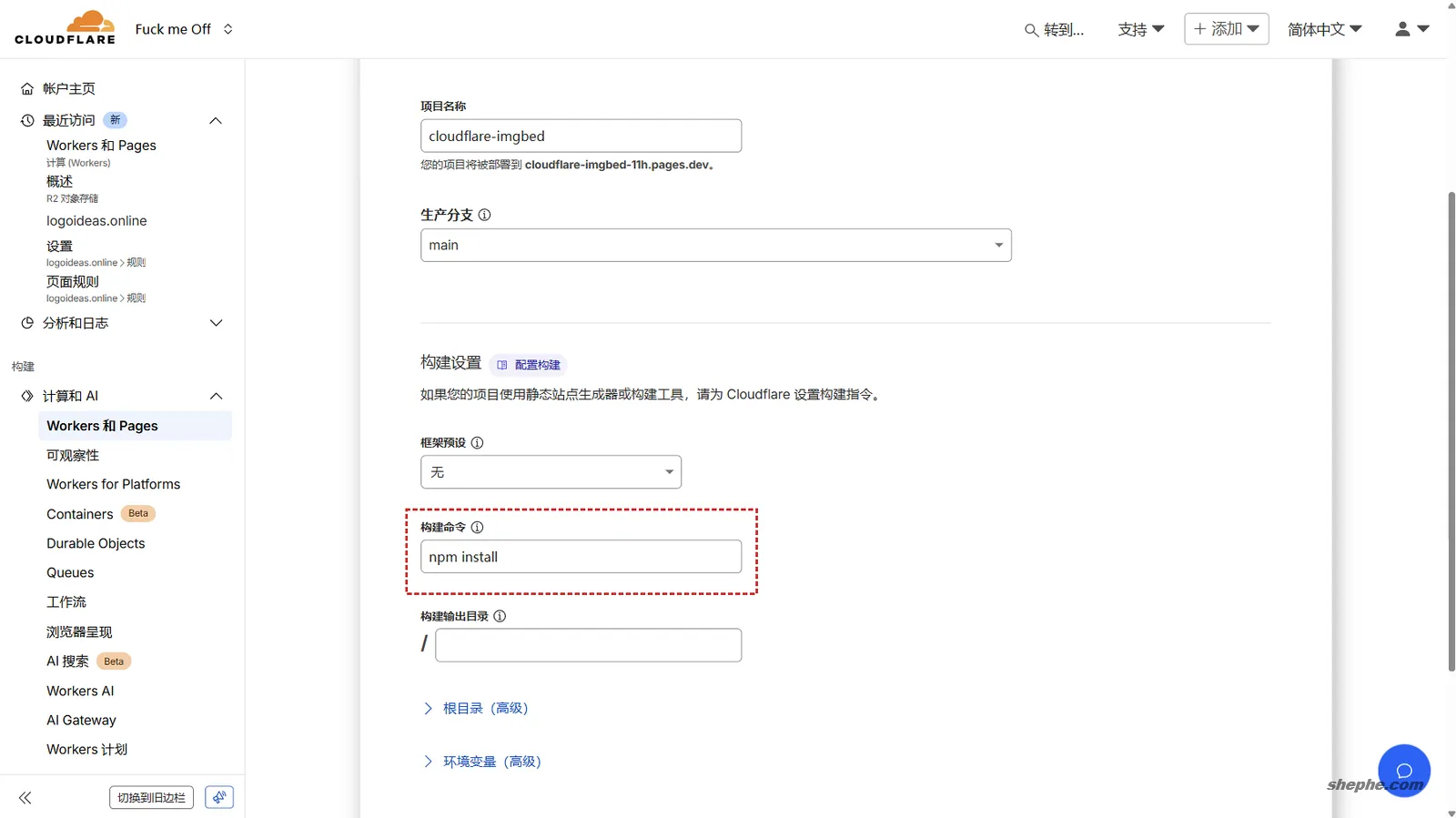Open Workers 计划 sidebar item
The image size is (1456, 818).
(86, 749)
